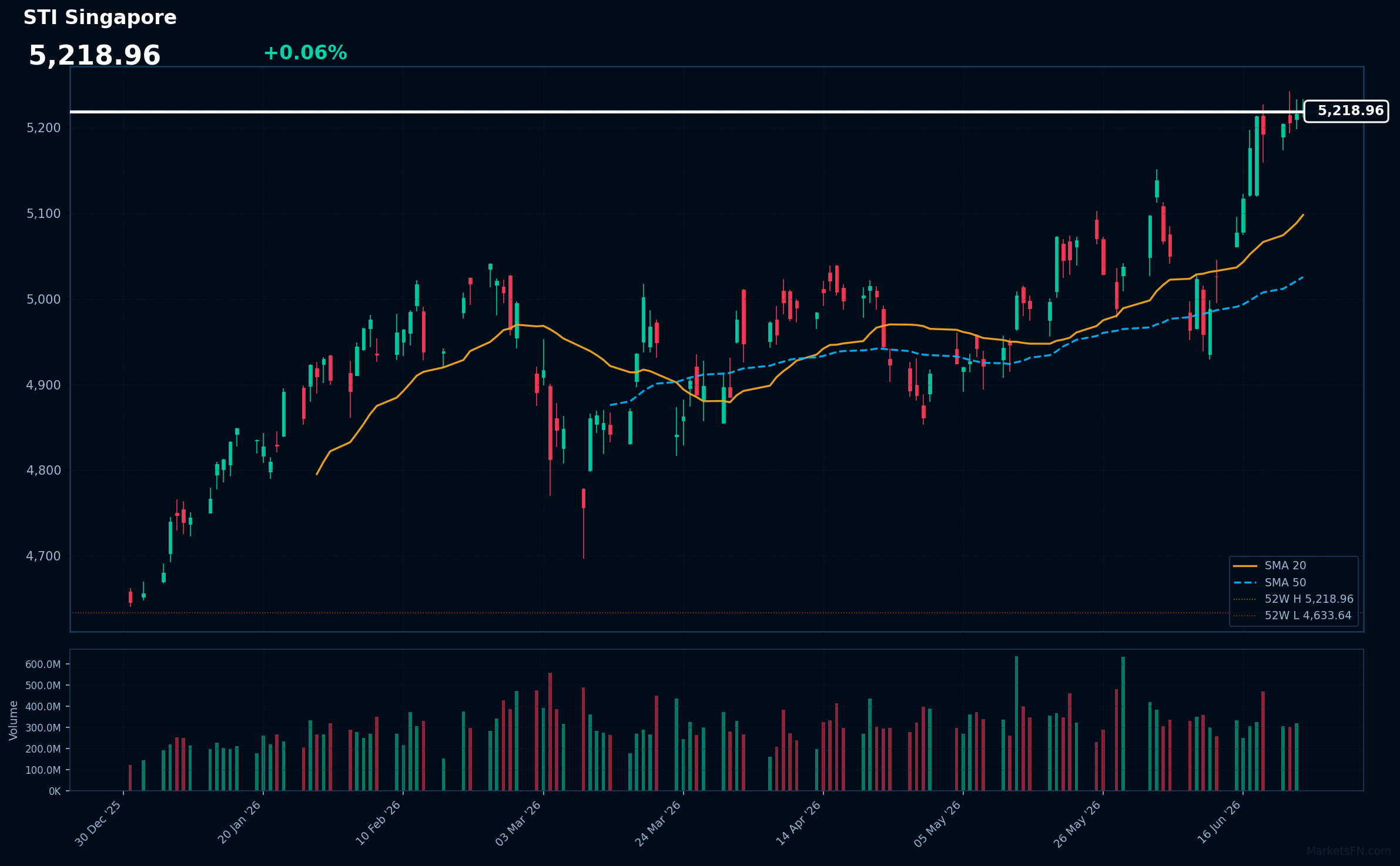Click the "52W H 5,218.96" legend entry
Viewport: 1400px width, 866px height.
1293,599
